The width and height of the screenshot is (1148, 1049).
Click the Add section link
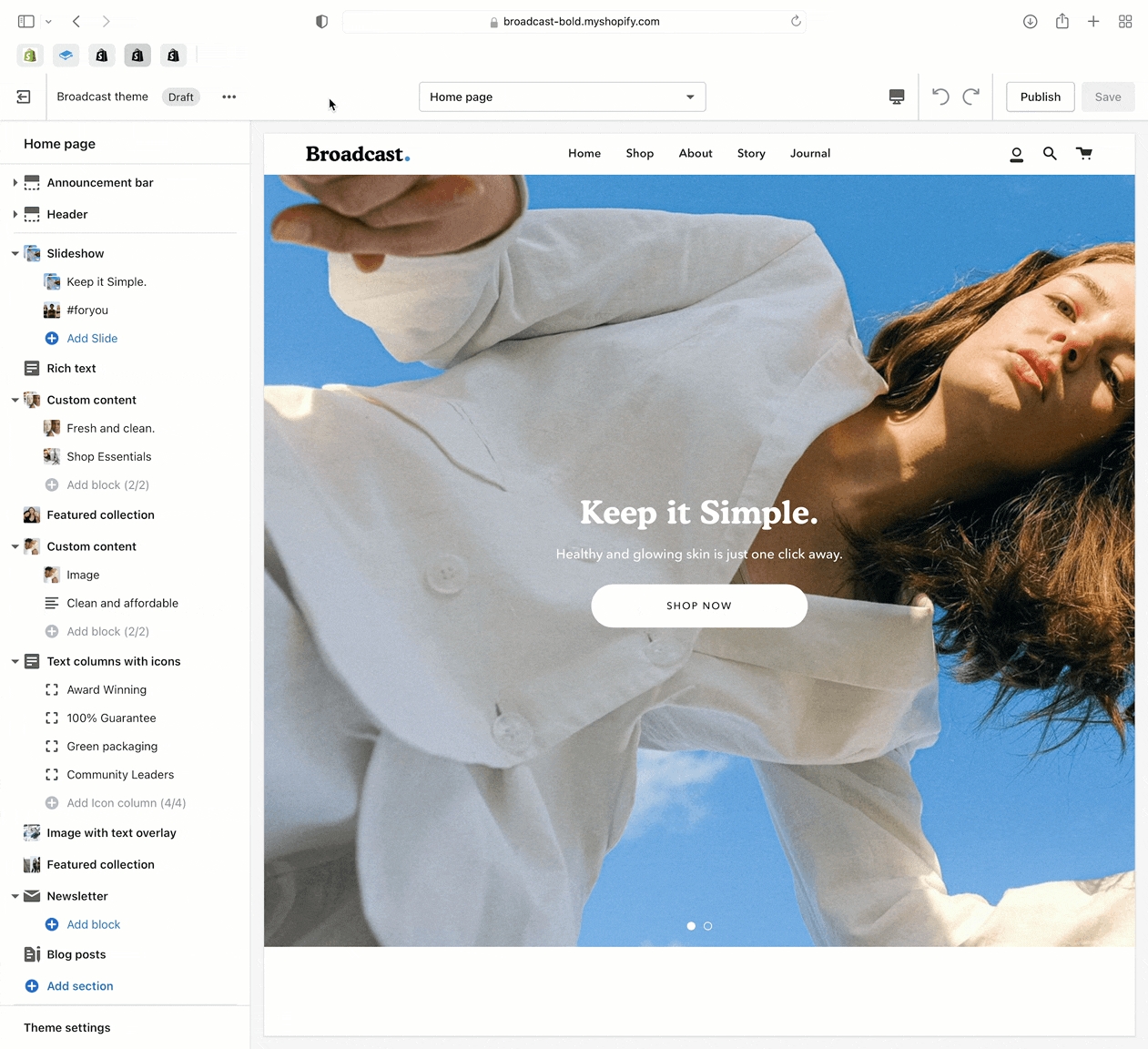click(x=80, y=986)
